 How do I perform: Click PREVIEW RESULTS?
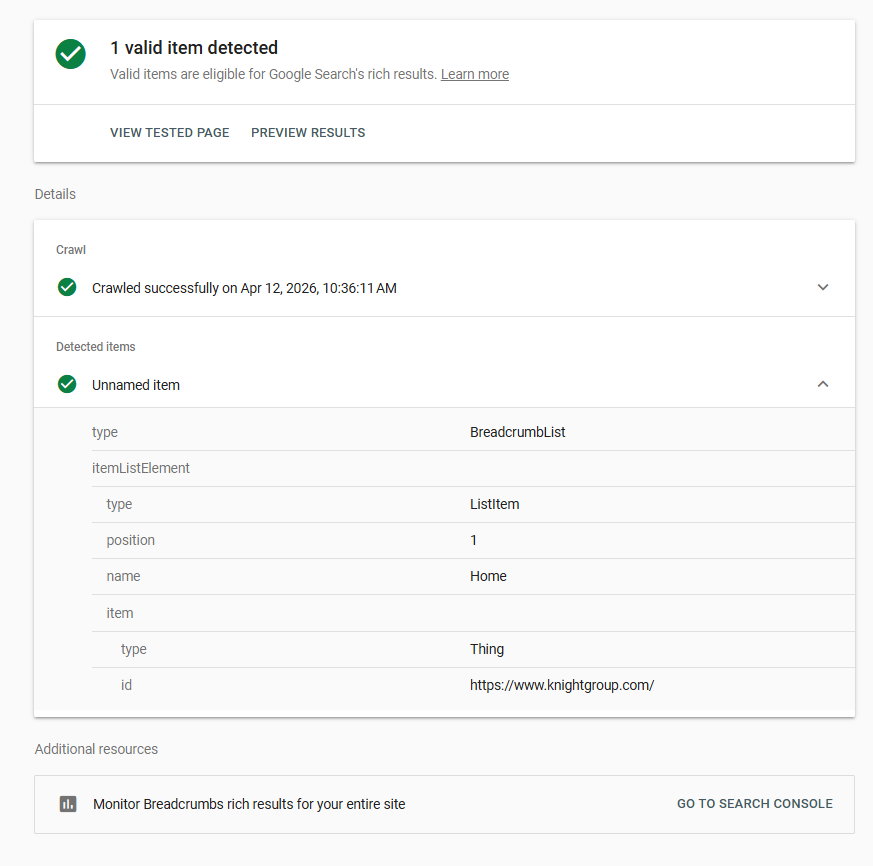308,132
